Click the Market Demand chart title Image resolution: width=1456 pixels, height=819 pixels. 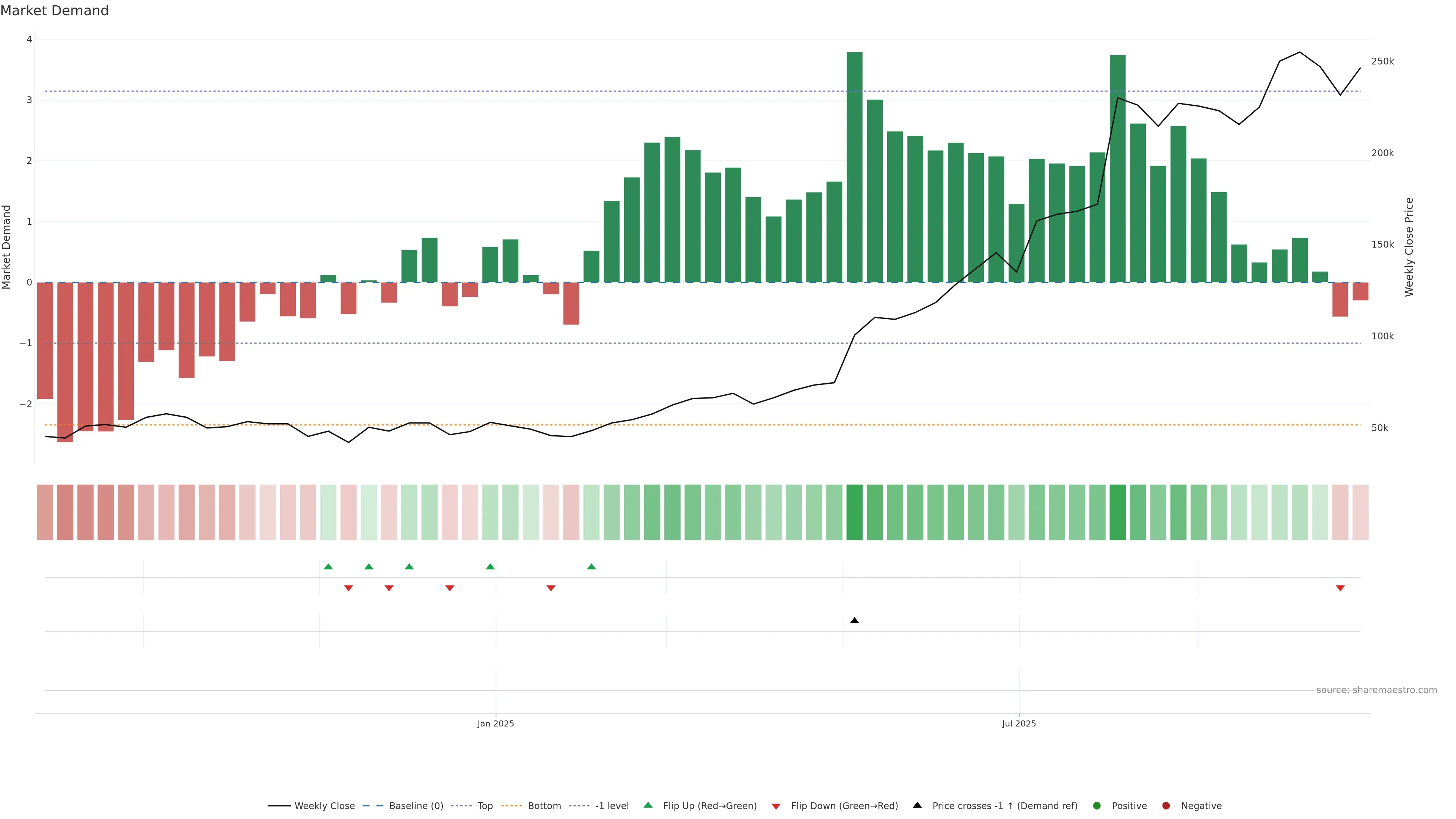point(54,11)
